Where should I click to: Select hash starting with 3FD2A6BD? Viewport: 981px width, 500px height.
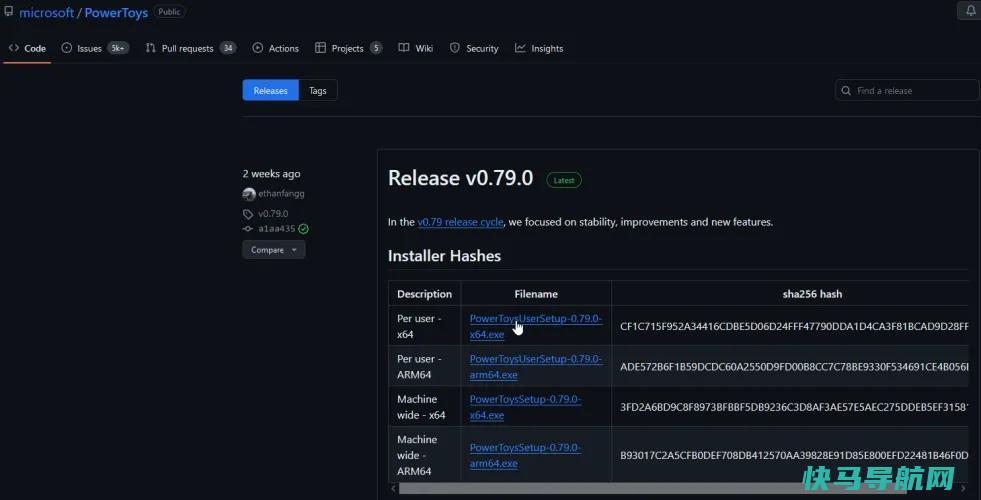pyautogui.click(x=794, y=407)
